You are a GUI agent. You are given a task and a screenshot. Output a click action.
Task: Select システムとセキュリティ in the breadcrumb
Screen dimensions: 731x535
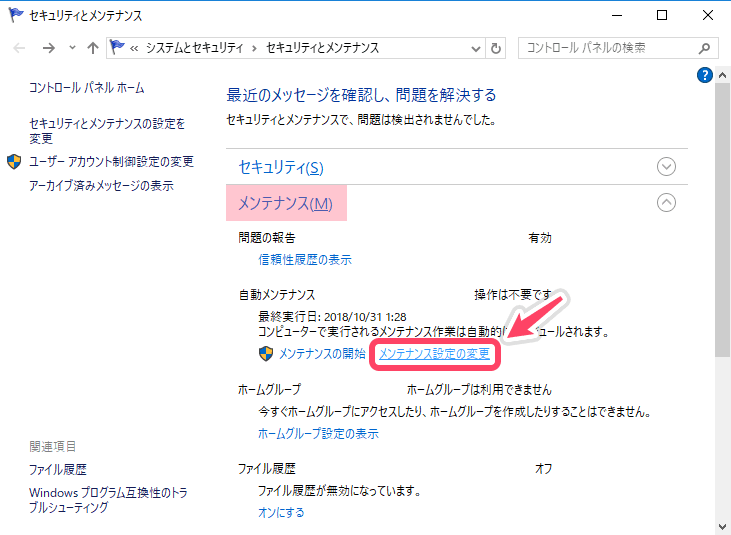tap(195, 48)
